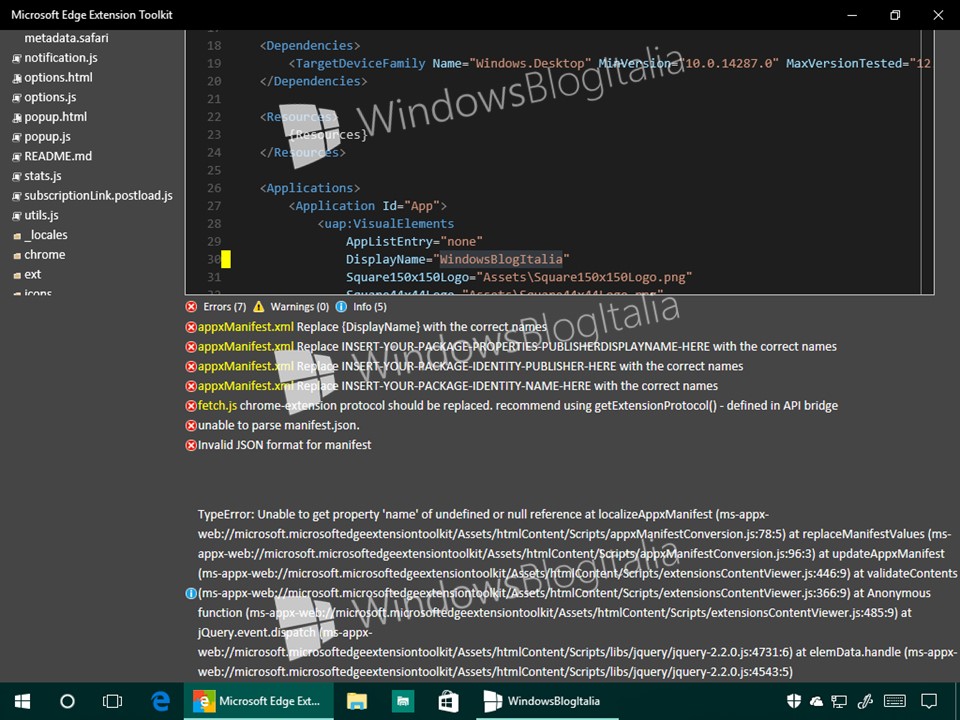Open popup.html file
960x720 pixels.
point(50,116)
